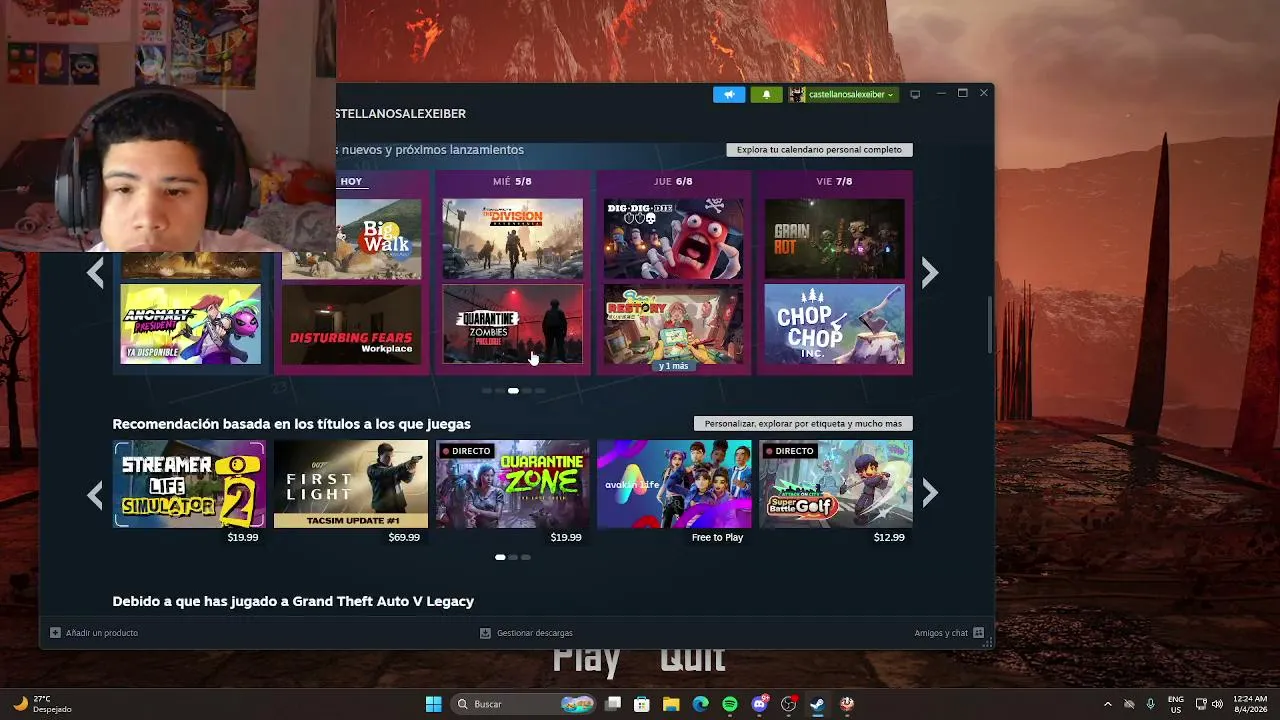Click the $12.99 price tag
Screen dimensions: 1280x720
[889, 538]
